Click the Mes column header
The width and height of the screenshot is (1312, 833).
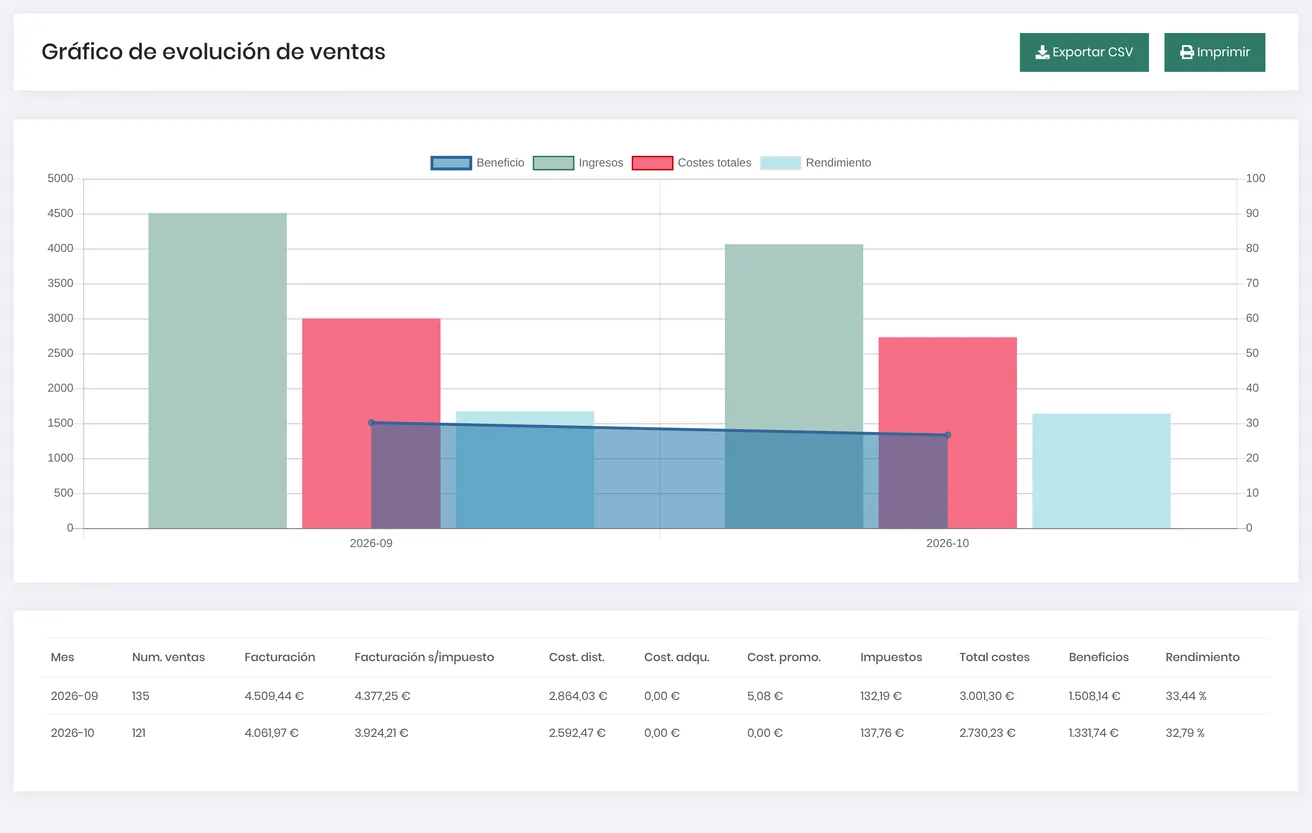[62, 657]
